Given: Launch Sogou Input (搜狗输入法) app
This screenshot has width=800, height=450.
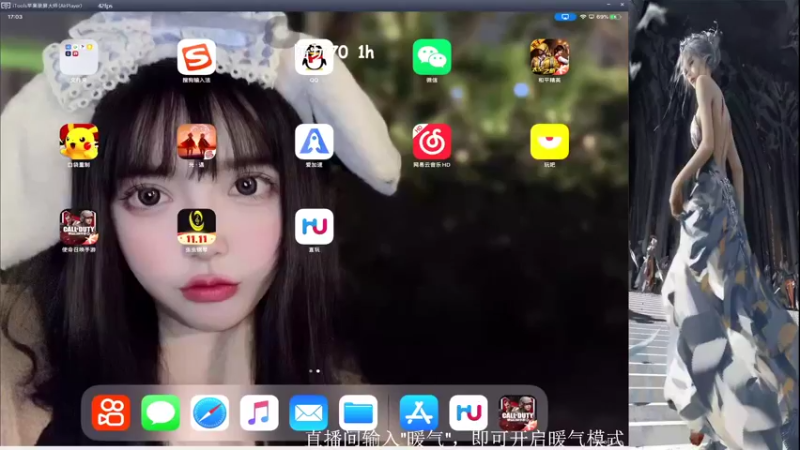Looking at the screenshot, I should pos(196,57).
